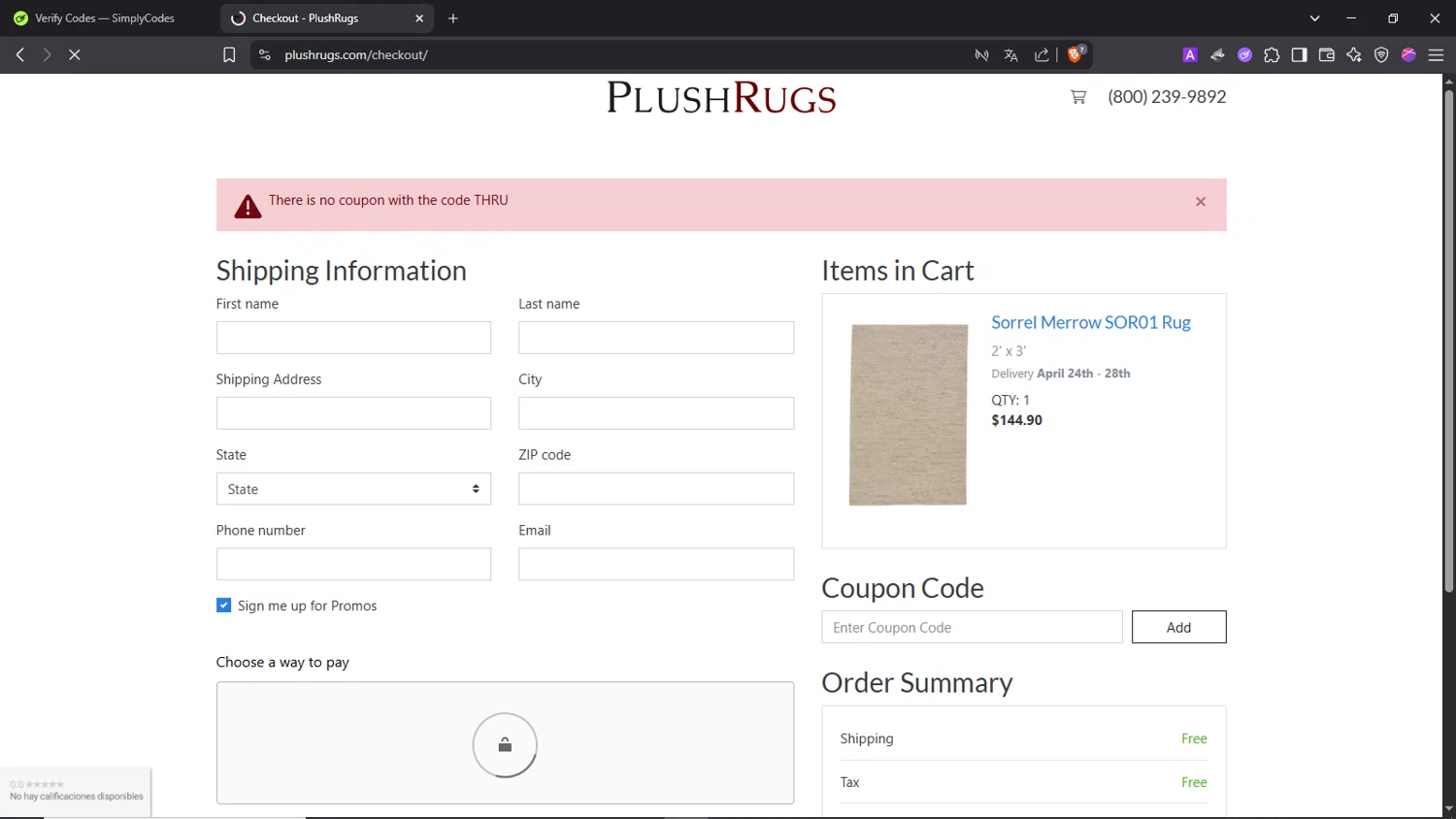
Task: Click the PlushRugs logo
Action: 721,98
